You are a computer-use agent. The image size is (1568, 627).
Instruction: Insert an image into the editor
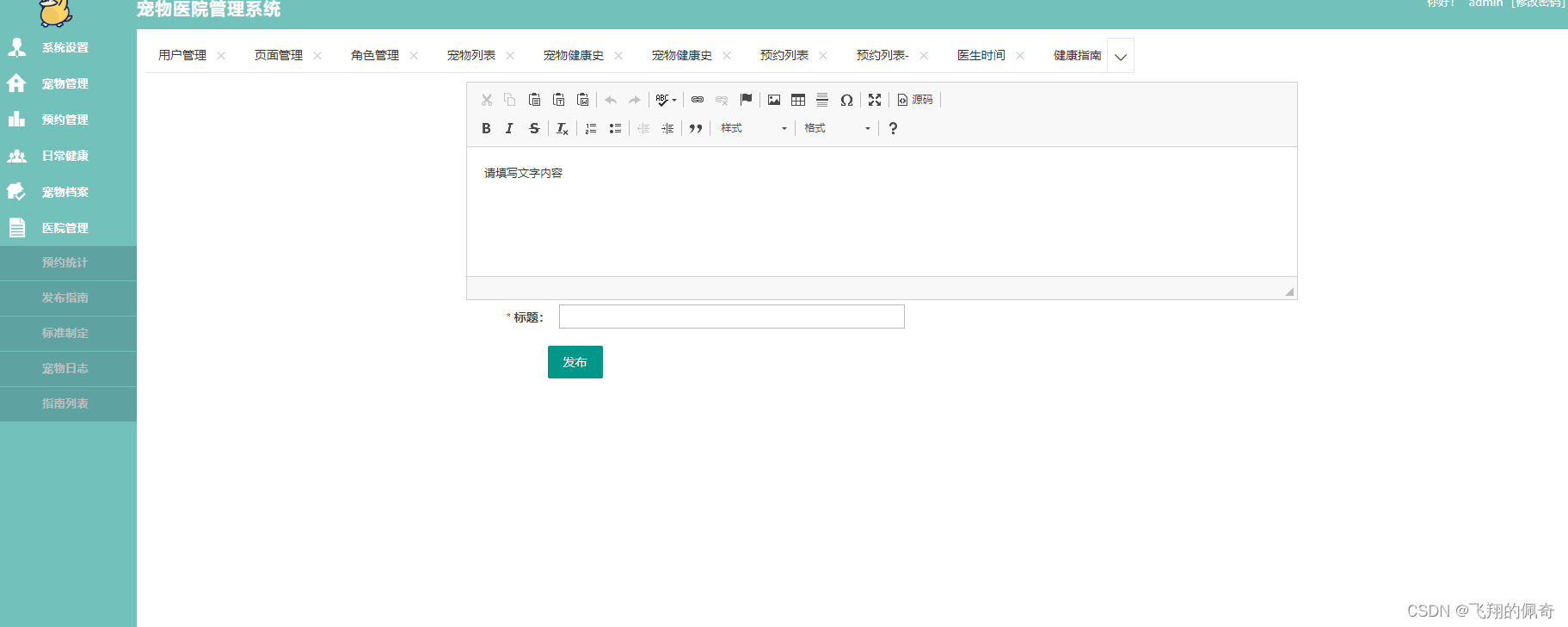click(x=774, y=100)
